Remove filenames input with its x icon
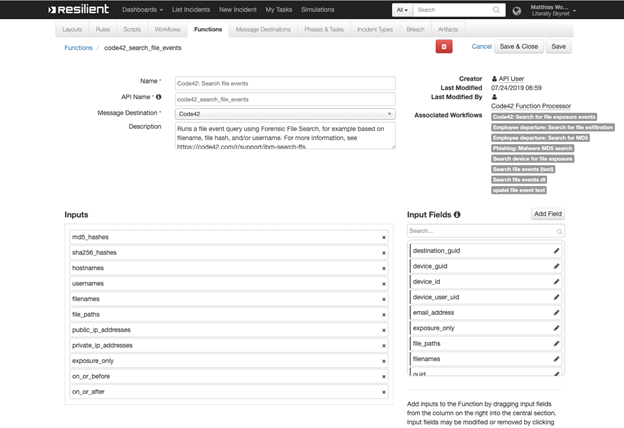Screen dimensions: 624x428 384,299
